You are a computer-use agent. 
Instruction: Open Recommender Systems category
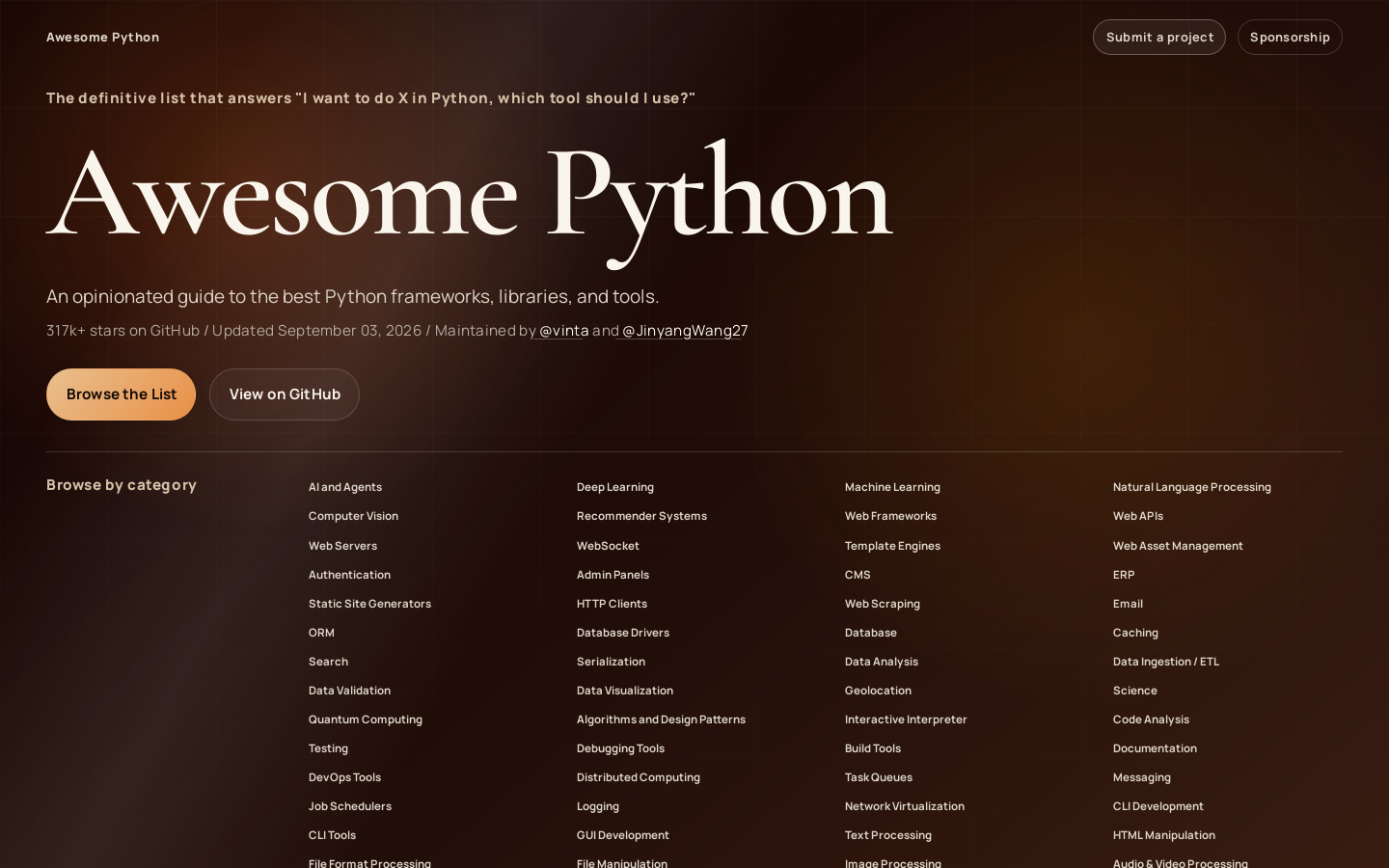click(x=641, y=516)
